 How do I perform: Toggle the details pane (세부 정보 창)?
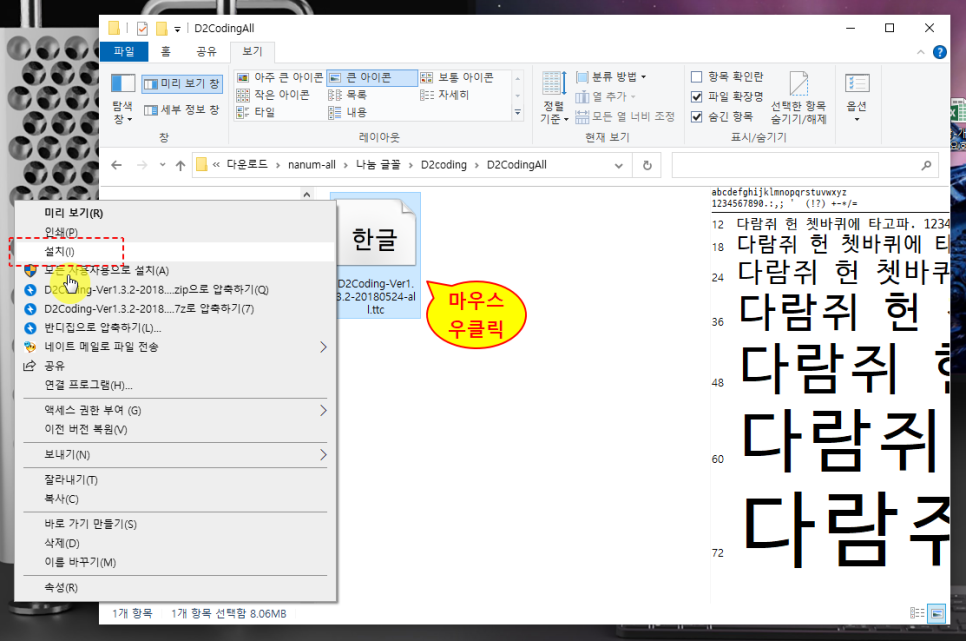[x=182, y=110]
